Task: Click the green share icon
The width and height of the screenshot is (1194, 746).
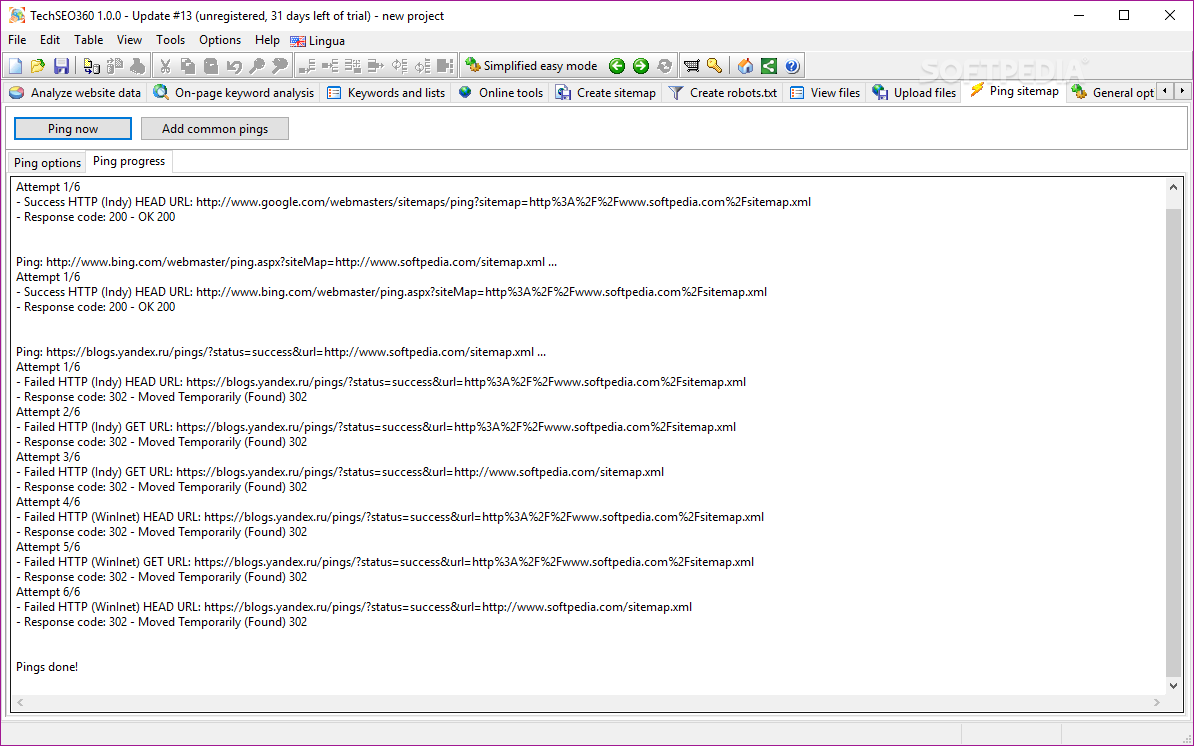Action: point(769,66)
